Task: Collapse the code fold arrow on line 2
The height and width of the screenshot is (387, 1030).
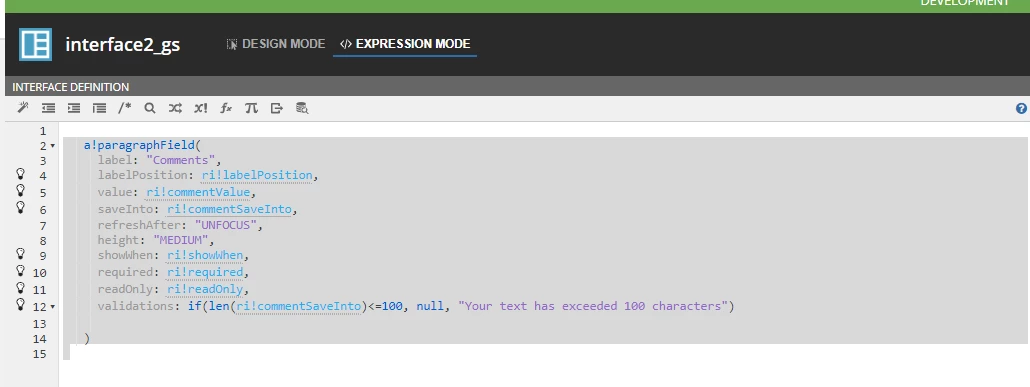Action: [x=53, y=146]
